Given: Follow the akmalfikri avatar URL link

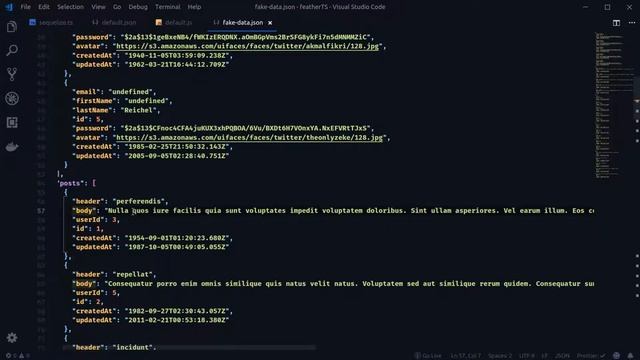Looking at the screenshot, I should point(247,46).
